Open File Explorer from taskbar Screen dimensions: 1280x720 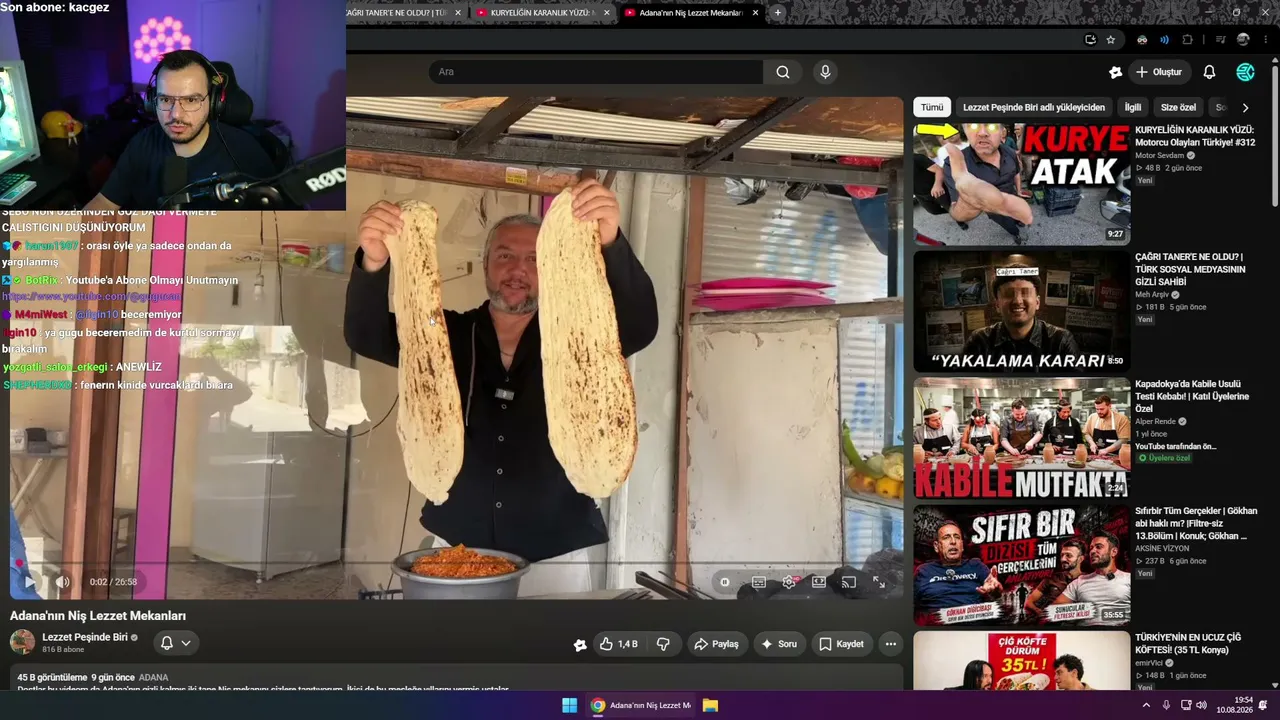pos(710,705)
